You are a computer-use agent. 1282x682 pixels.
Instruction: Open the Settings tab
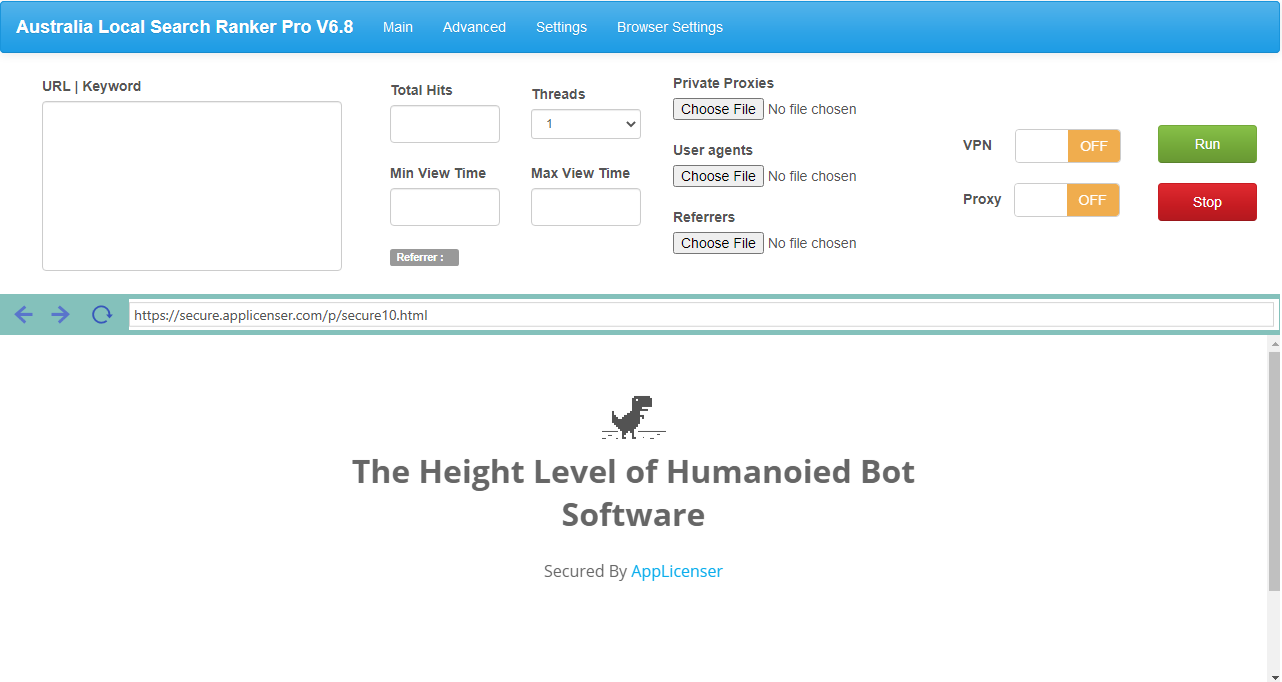click(x=561, y=27)
